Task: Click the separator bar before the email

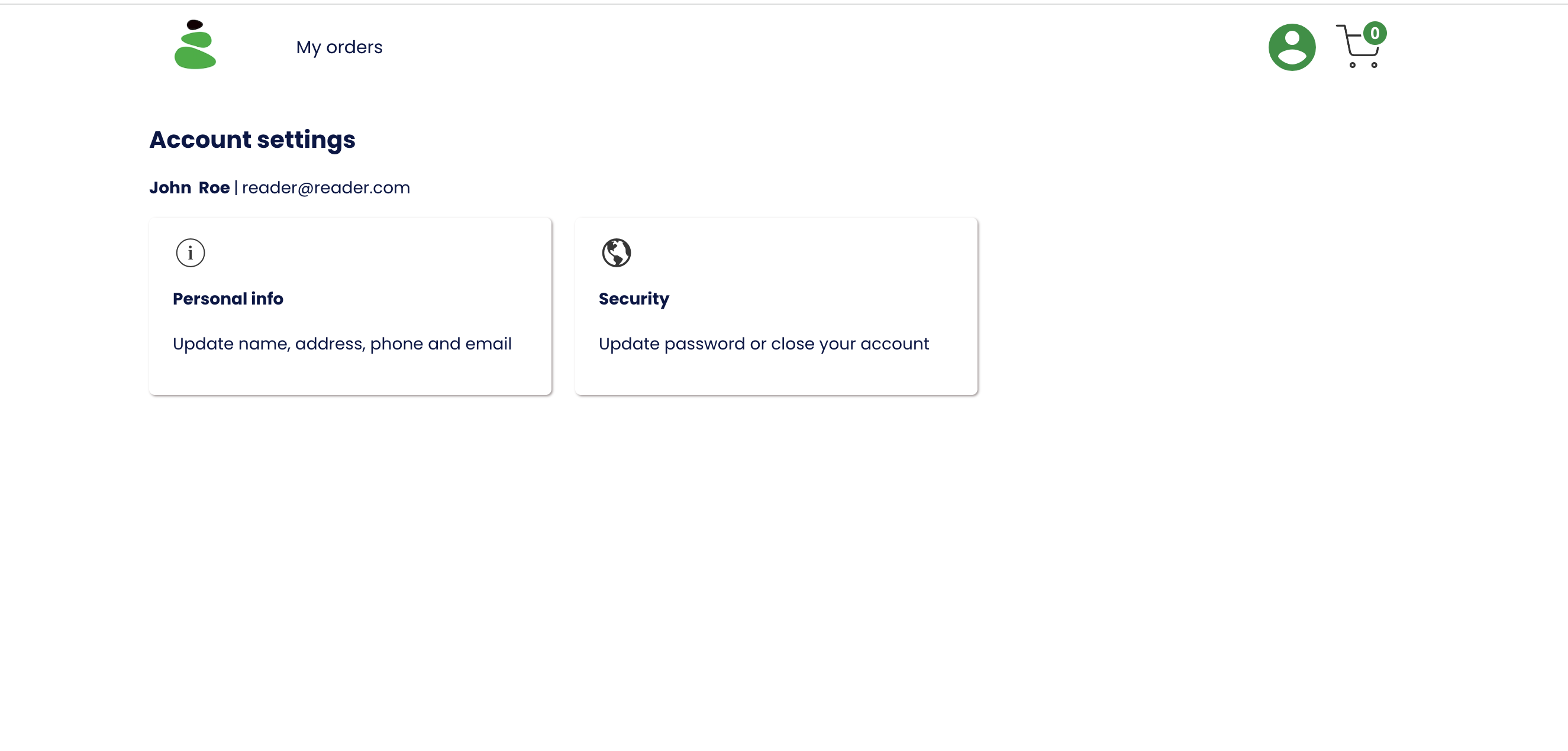Action: 236,187
